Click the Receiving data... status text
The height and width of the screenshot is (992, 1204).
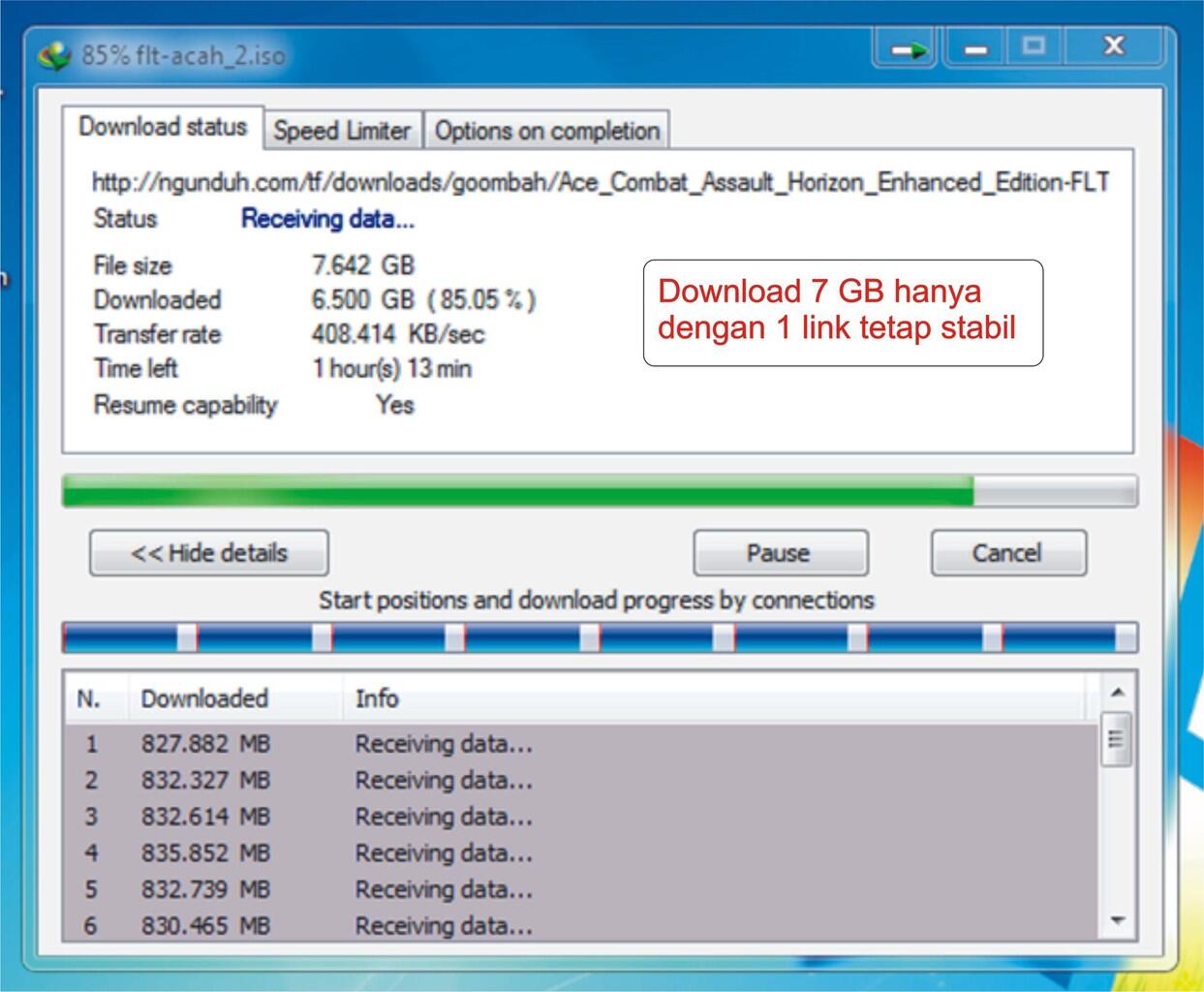[327, 219]
